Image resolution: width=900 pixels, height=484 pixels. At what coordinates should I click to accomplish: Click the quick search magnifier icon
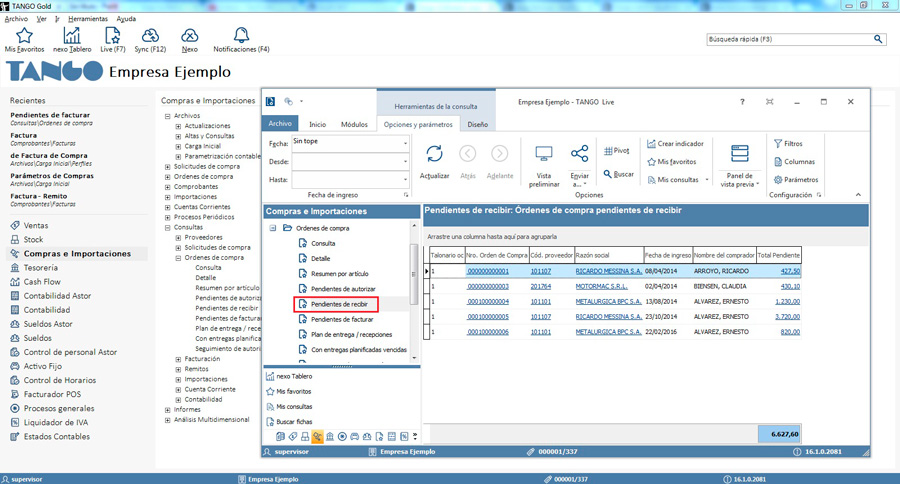tap(878, 39)
